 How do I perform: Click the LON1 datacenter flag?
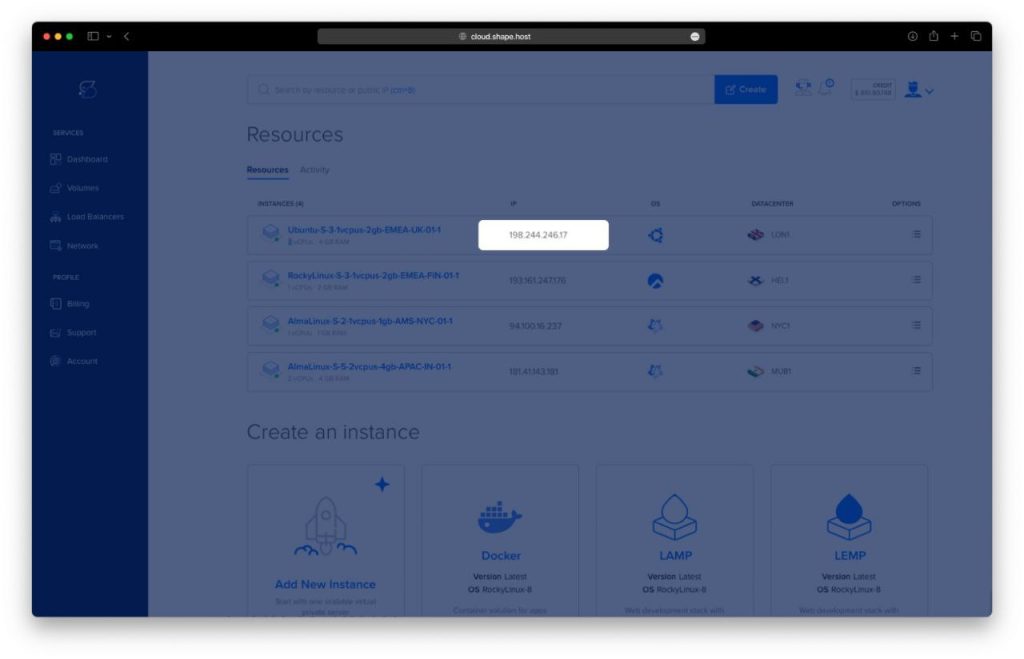click(756, 234)
